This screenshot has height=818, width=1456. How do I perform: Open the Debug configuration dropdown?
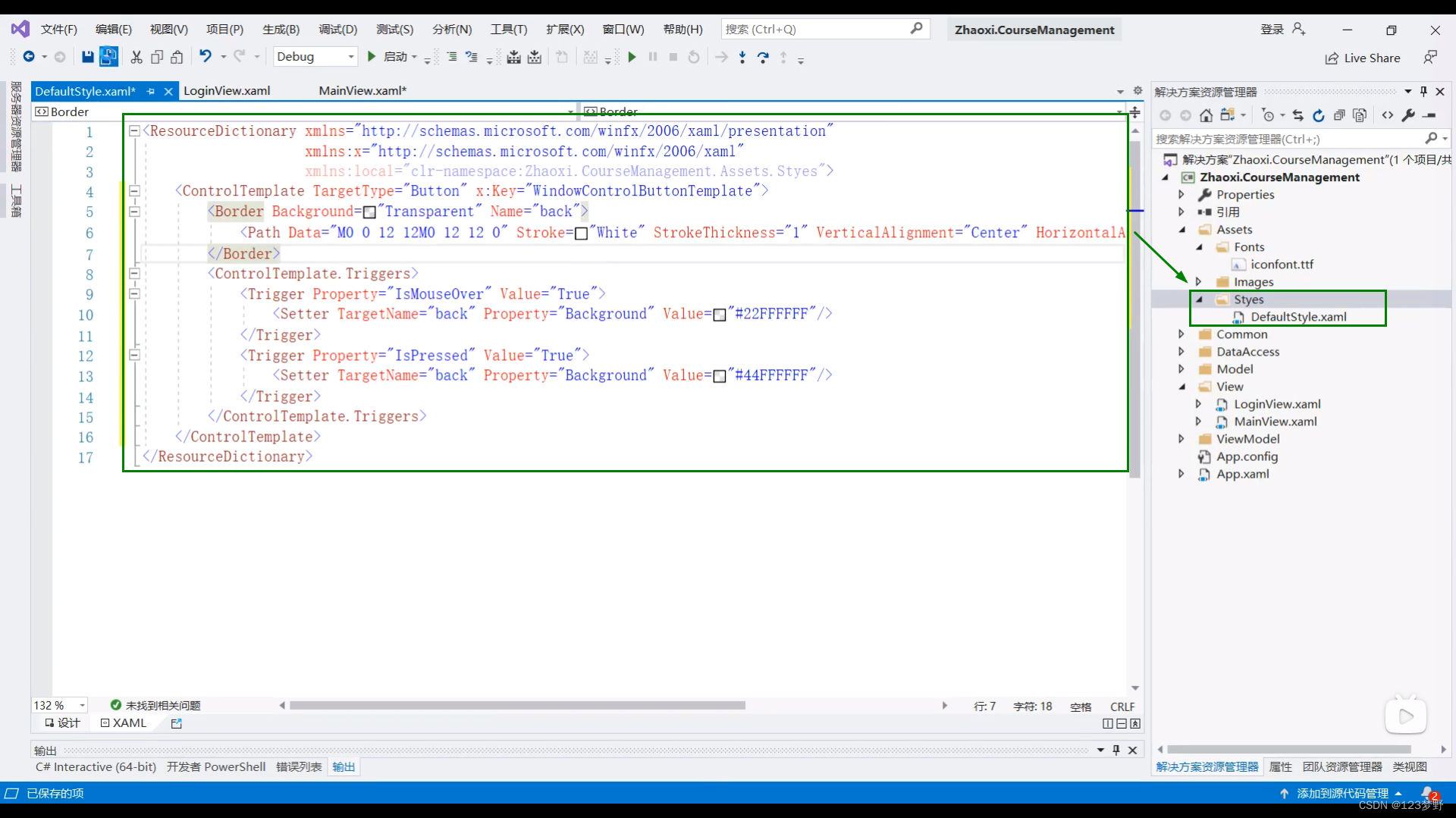[x=315, y=57]
